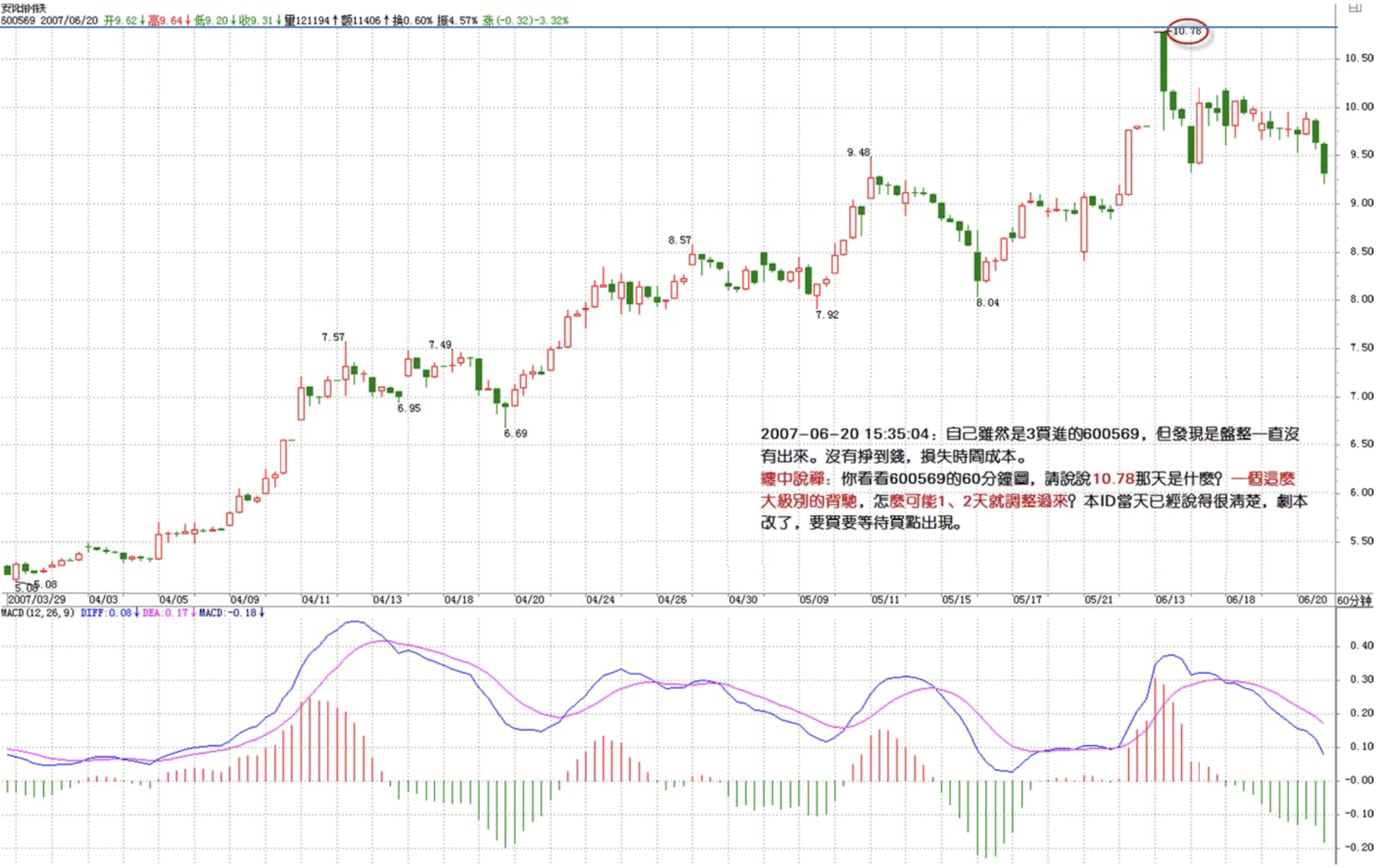The height and width of the screenshot is (868, 1377).
Task: Click the 04/20 date on time axis
Action: (530, 600)
